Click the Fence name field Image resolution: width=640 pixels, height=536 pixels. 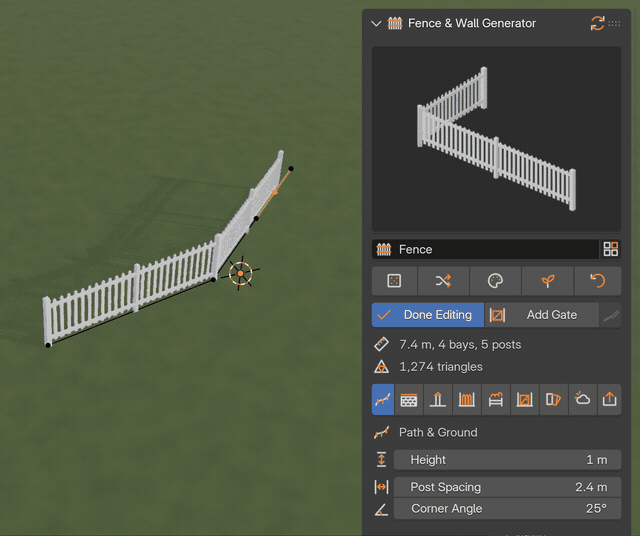click(x=485, y=249)
